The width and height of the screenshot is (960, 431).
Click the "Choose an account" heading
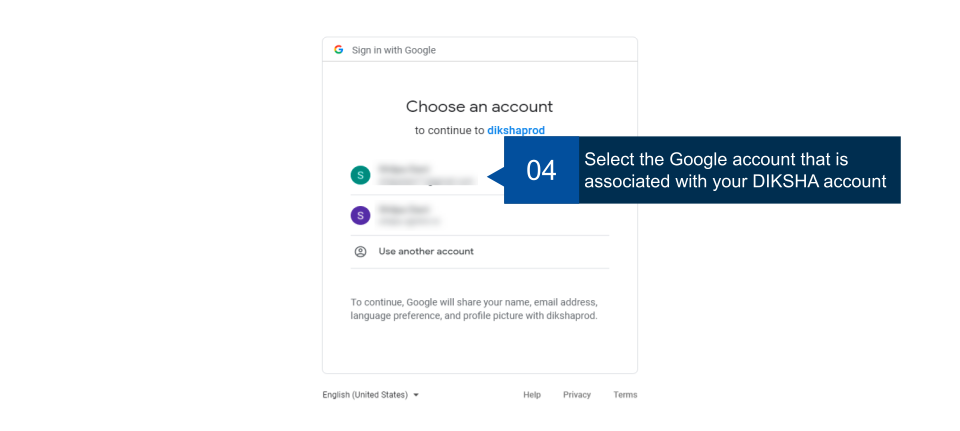(479, 106)
